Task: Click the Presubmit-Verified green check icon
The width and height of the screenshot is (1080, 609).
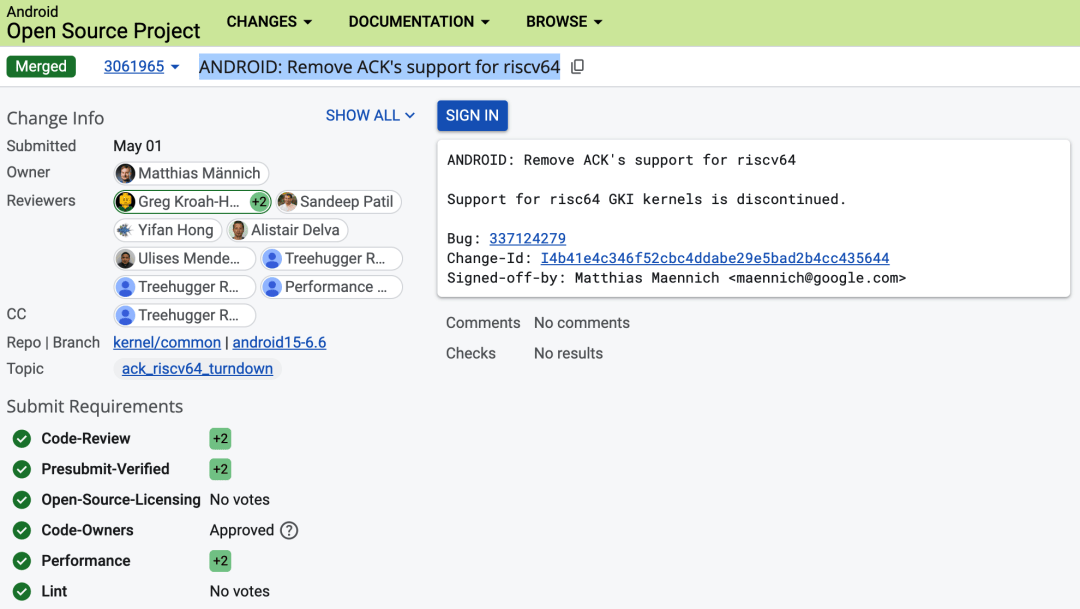Action: [x=22, y=469]
